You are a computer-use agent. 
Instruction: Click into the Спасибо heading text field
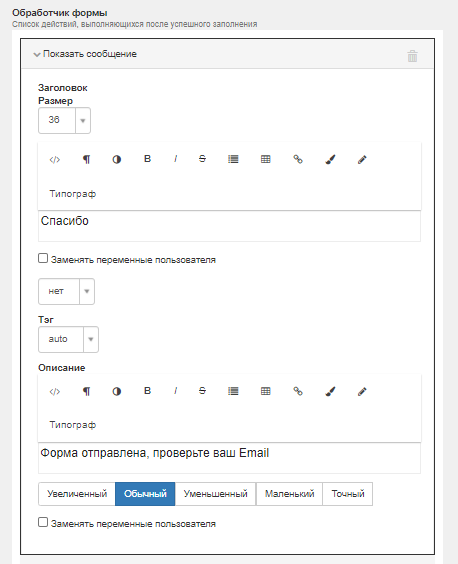229,226
